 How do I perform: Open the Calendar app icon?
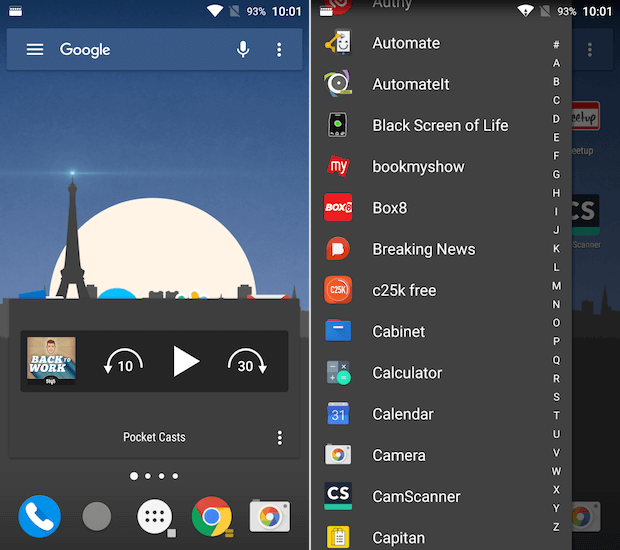[338, 414]
